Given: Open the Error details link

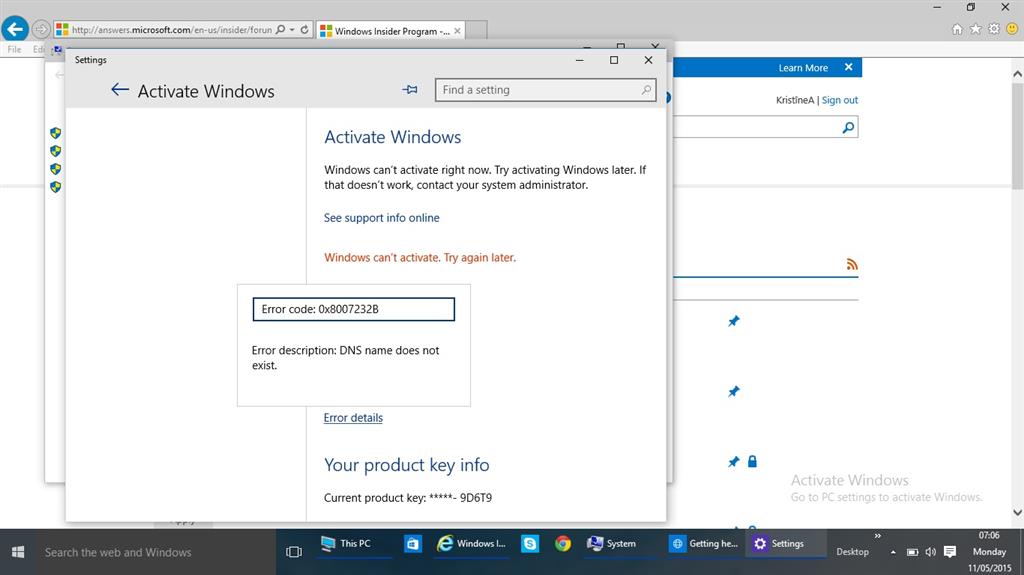Looking at the screenshot, I should [353, 418].
